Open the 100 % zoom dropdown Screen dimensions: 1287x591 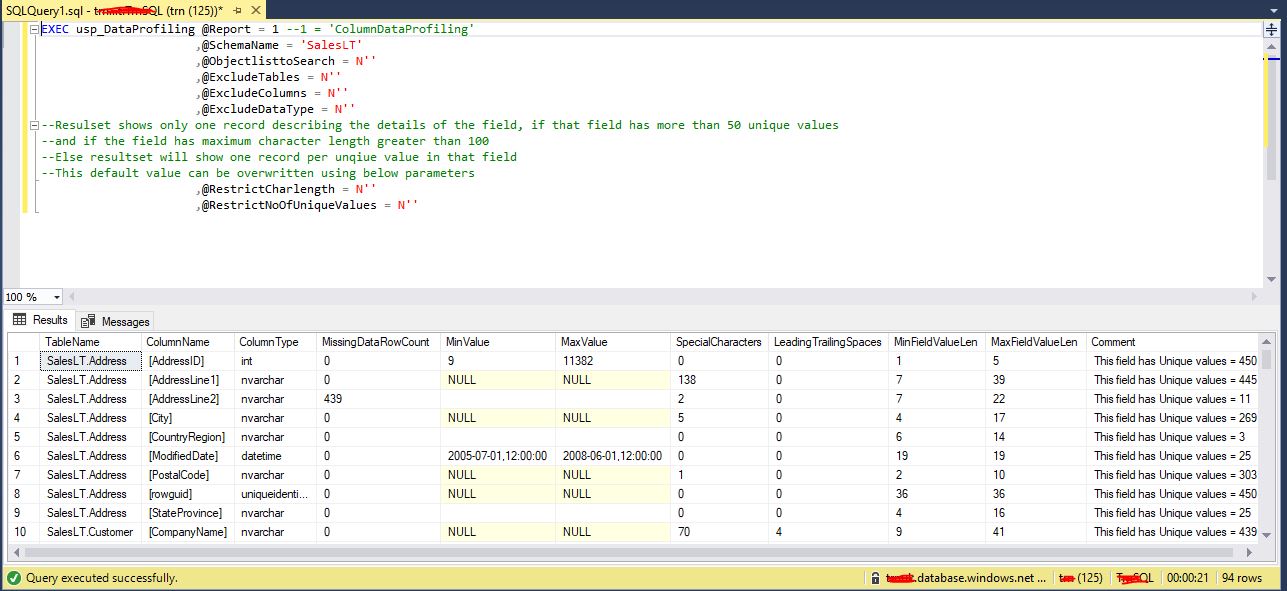click(57, 297)
